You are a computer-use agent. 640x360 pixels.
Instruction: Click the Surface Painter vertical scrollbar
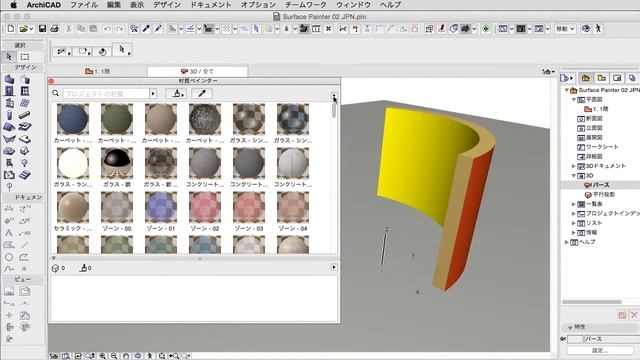point(334,110)
